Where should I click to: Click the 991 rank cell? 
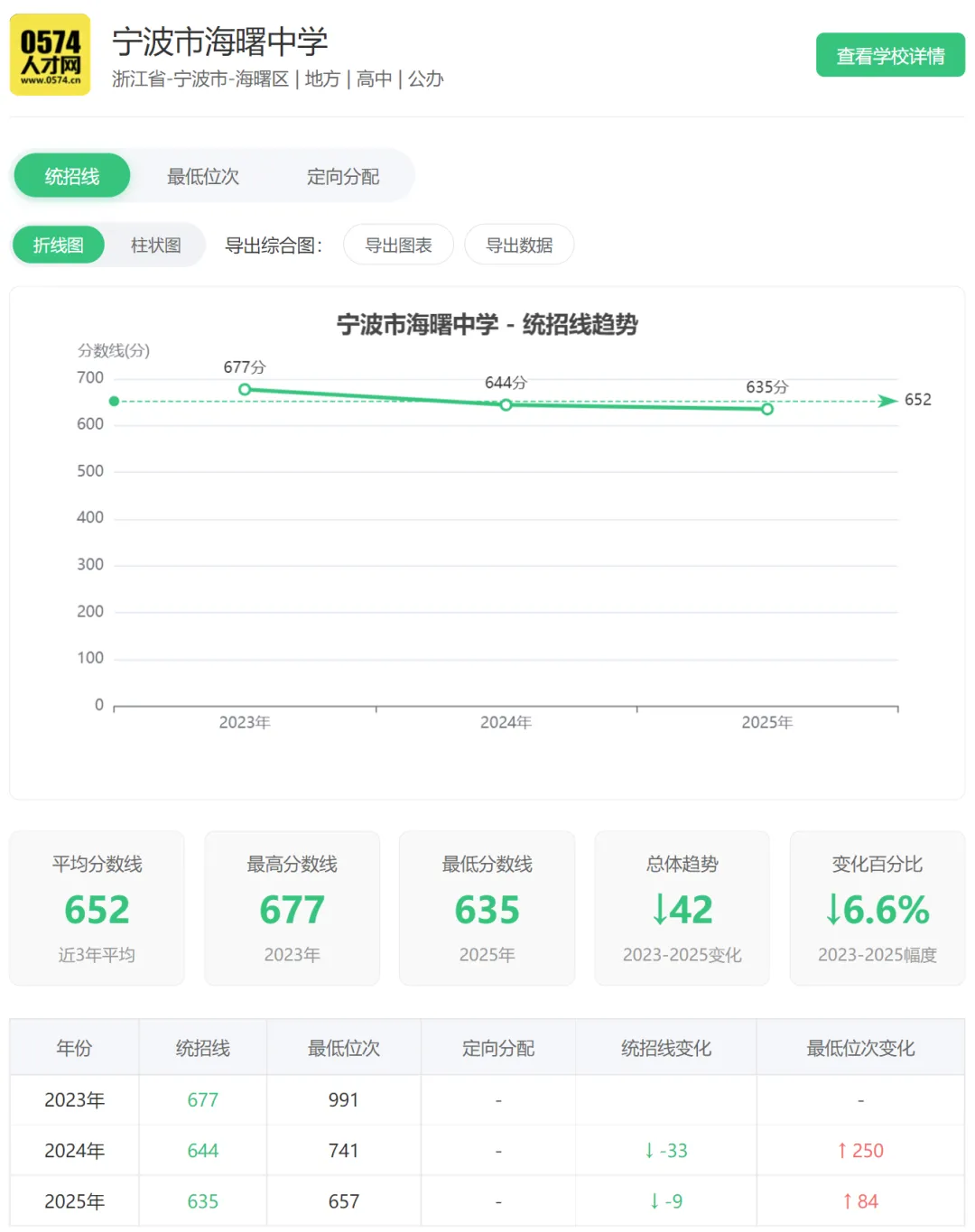344,1100
